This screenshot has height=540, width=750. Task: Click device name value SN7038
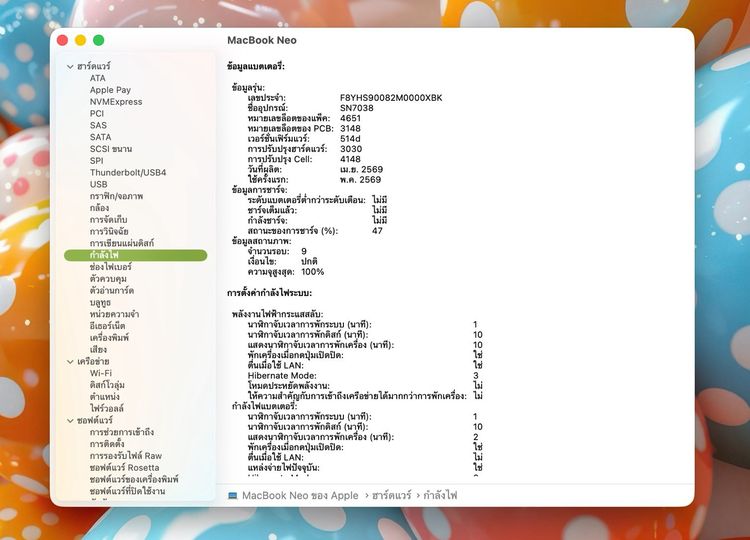357,108
